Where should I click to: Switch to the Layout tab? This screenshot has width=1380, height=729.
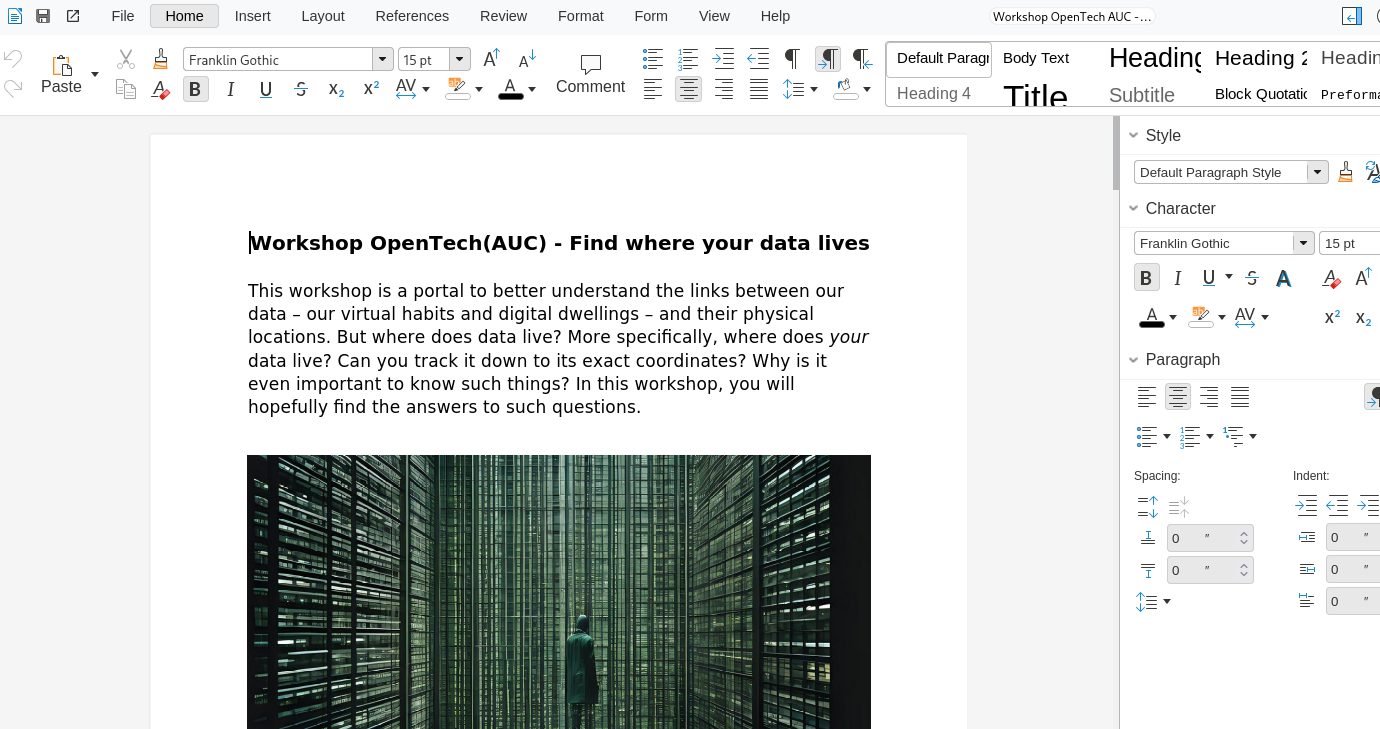323,16
